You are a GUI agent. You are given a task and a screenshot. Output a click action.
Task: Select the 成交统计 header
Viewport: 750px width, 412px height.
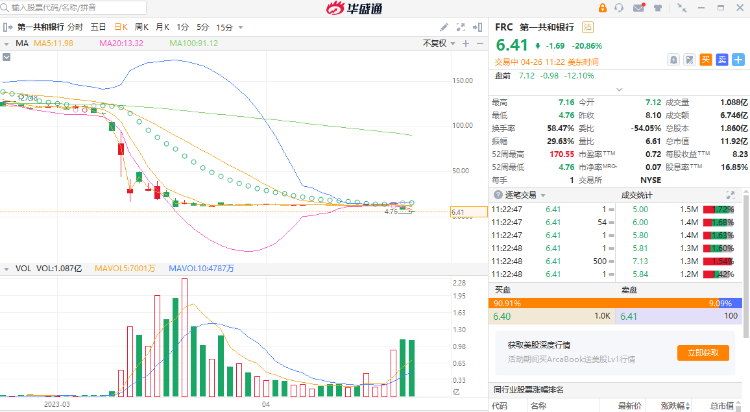636,195
